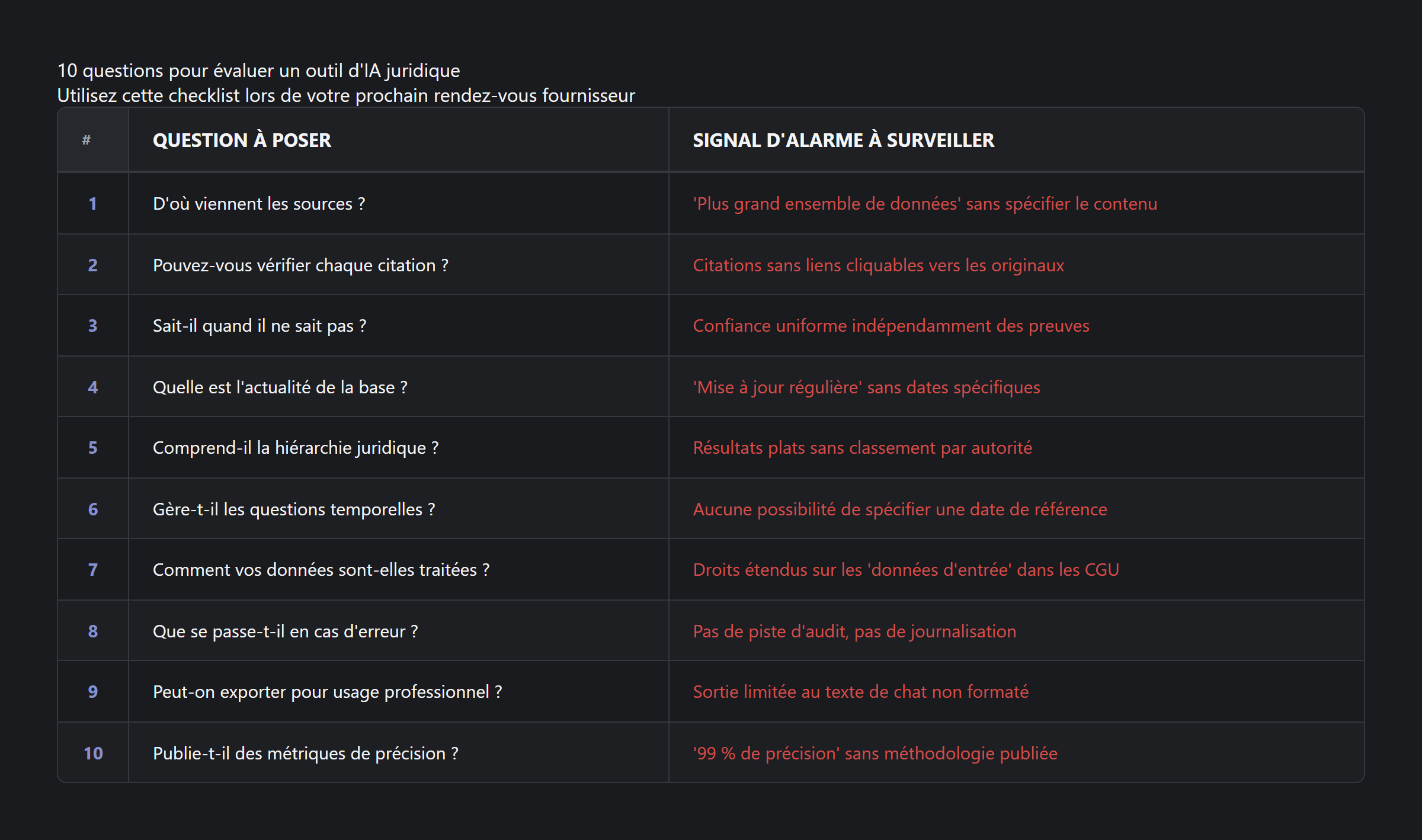
Task: Click row number 10
Action: (x=93, y=754)
